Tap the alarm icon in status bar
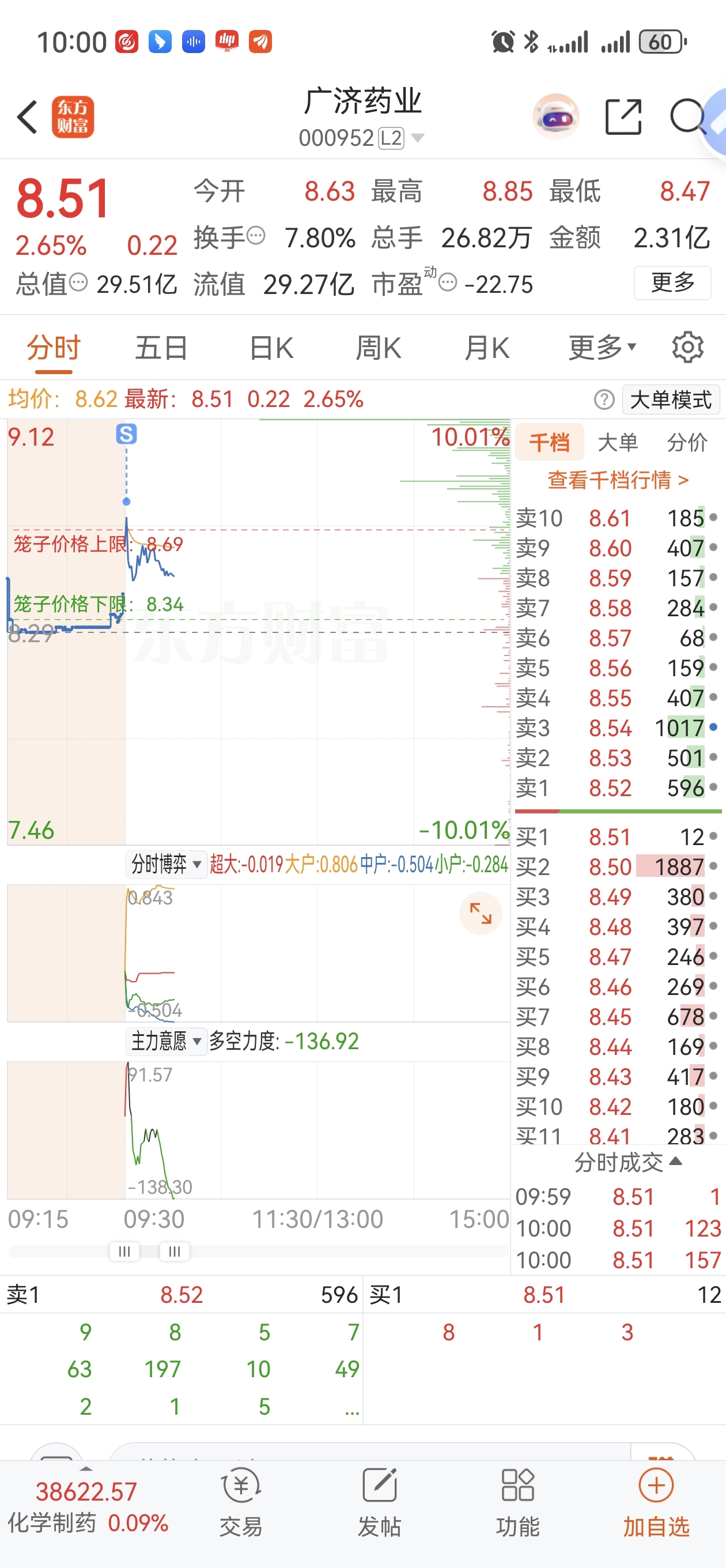The width and height of the screenshot is (726, 1568). click(x=502, y=42)
